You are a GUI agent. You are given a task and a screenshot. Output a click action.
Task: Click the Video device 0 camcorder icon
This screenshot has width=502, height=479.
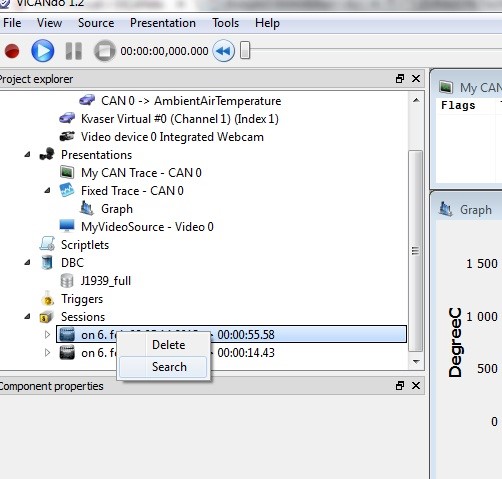pos(67,136)
